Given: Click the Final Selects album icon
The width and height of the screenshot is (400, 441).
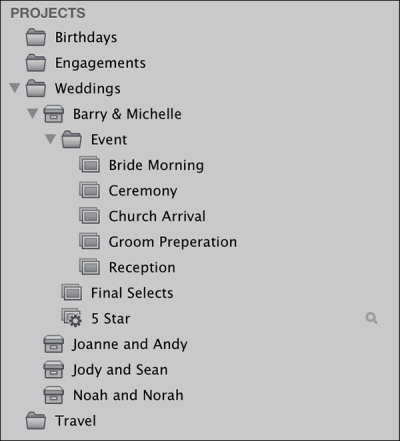Looking at the screenshot, I should click(x=71, y=293).
